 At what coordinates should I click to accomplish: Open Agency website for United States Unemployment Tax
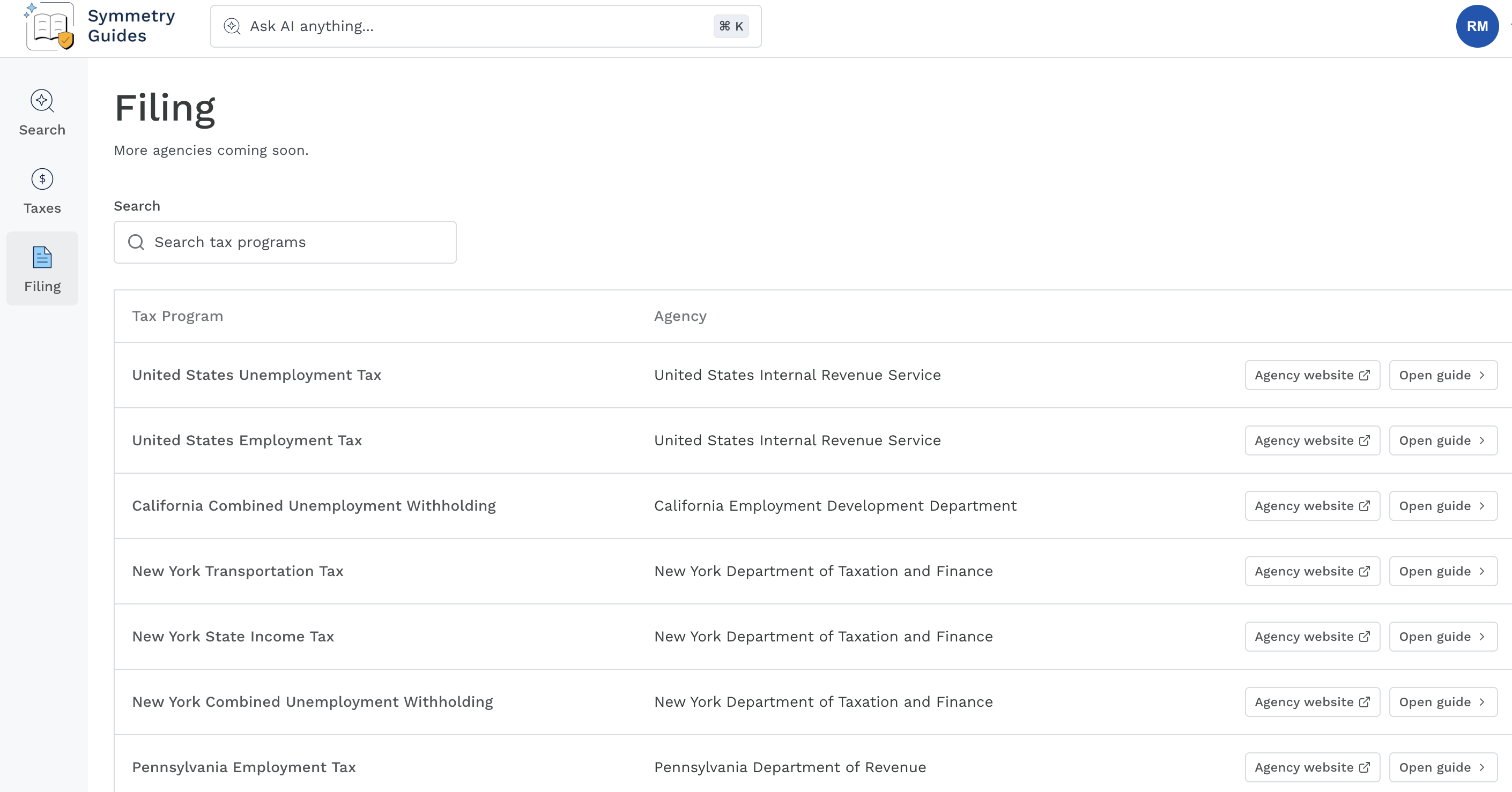click(x=1313, y=375)
